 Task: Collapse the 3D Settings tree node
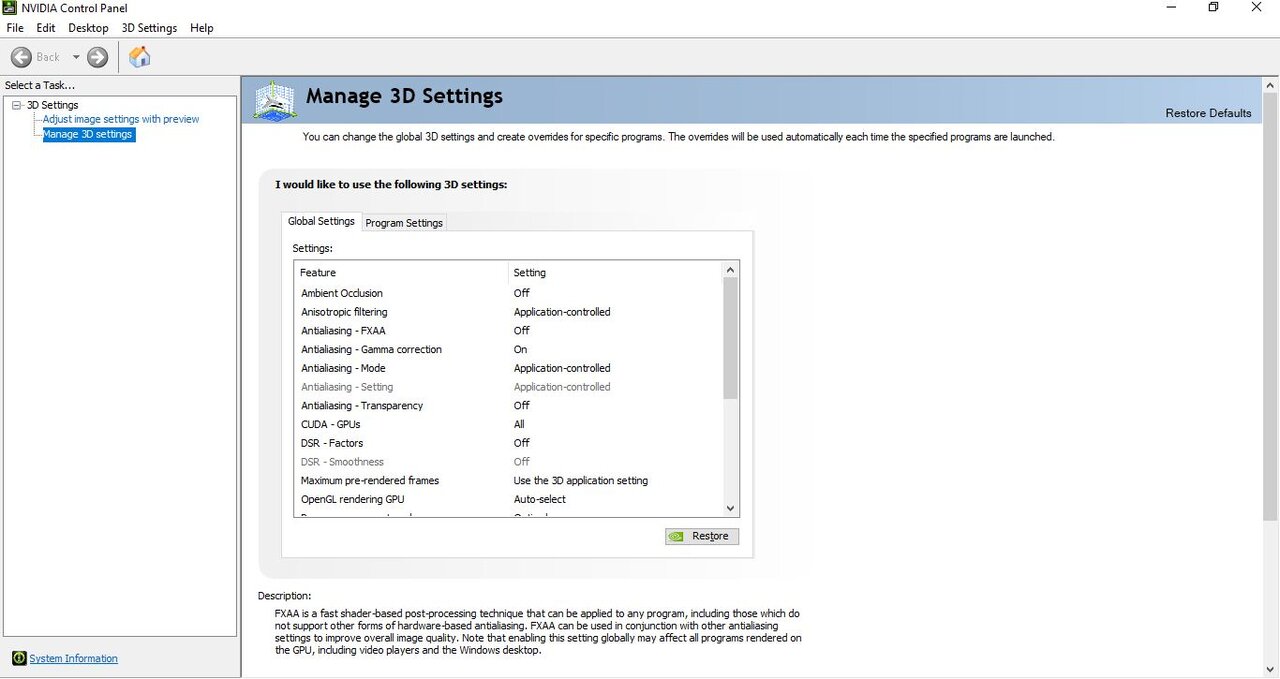point(16,105)
